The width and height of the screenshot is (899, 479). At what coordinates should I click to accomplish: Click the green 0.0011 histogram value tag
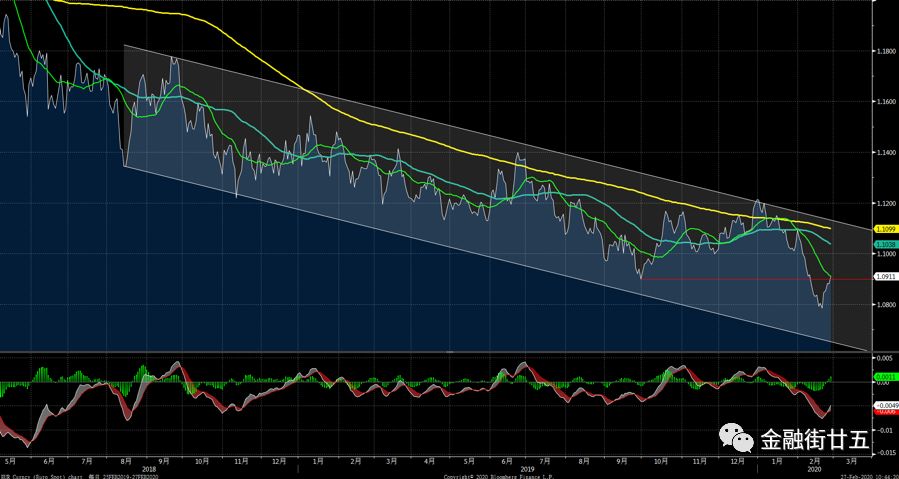click(x=885, y=377)
